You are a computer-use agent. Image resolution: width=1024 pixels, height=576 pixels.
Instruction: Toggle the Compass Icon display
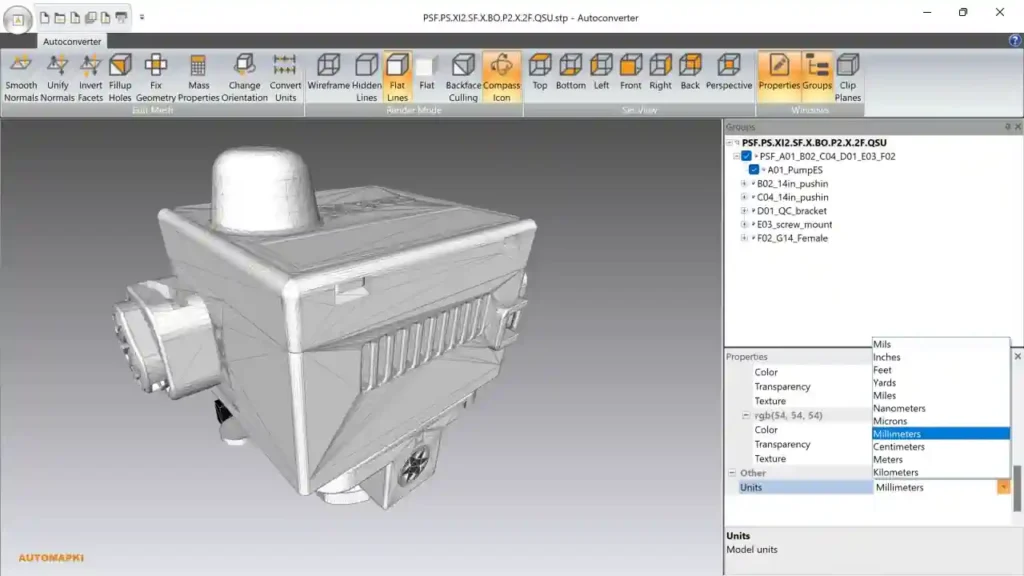coord(502,78)
